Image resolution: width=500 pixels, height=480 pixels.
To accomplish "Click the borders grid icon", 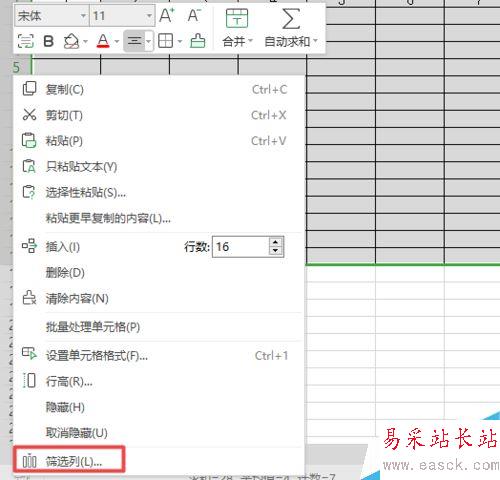I will pyautogui.click(x=165, y=41).
